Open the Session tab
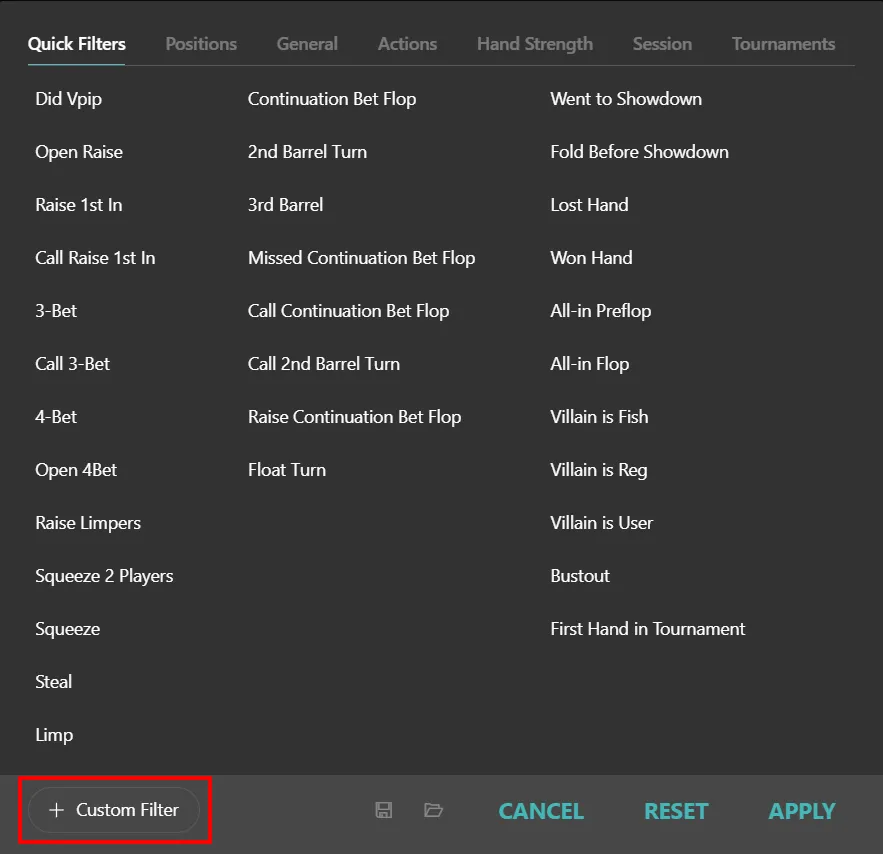 (662, 44)
